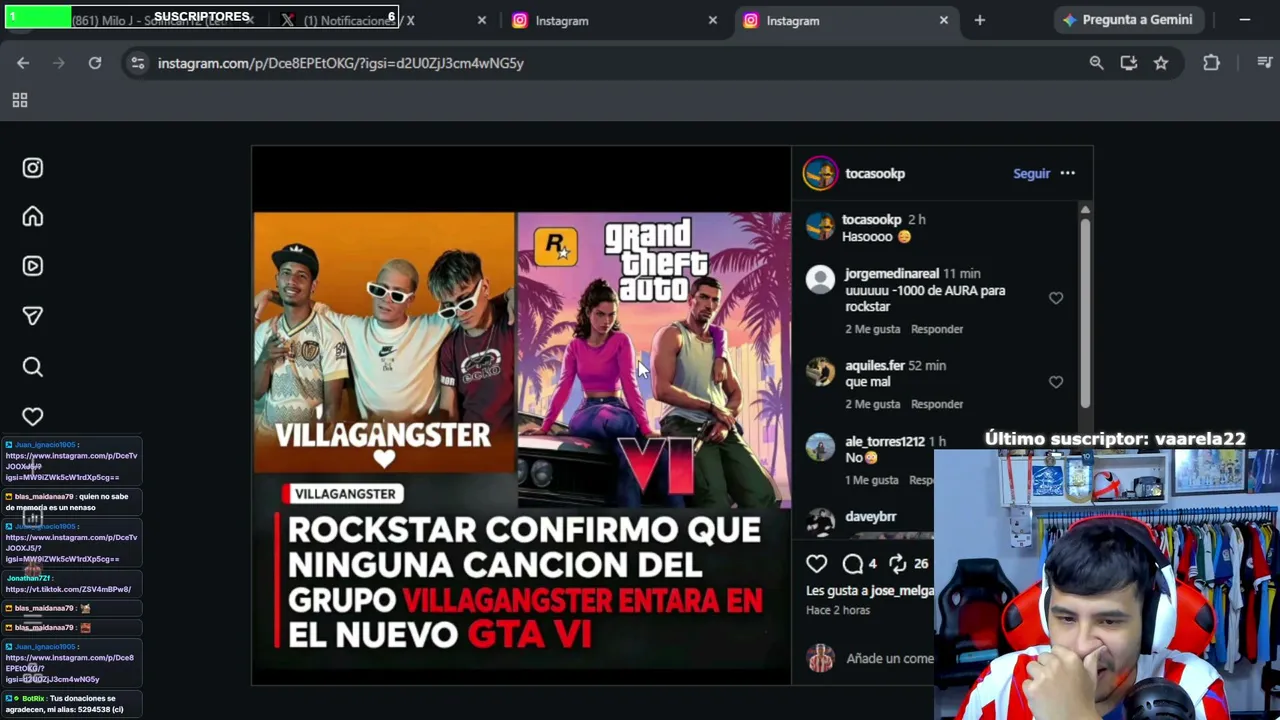Reload the Instagram page
This screenshot has height=720, width=1280.
[95, 63]
